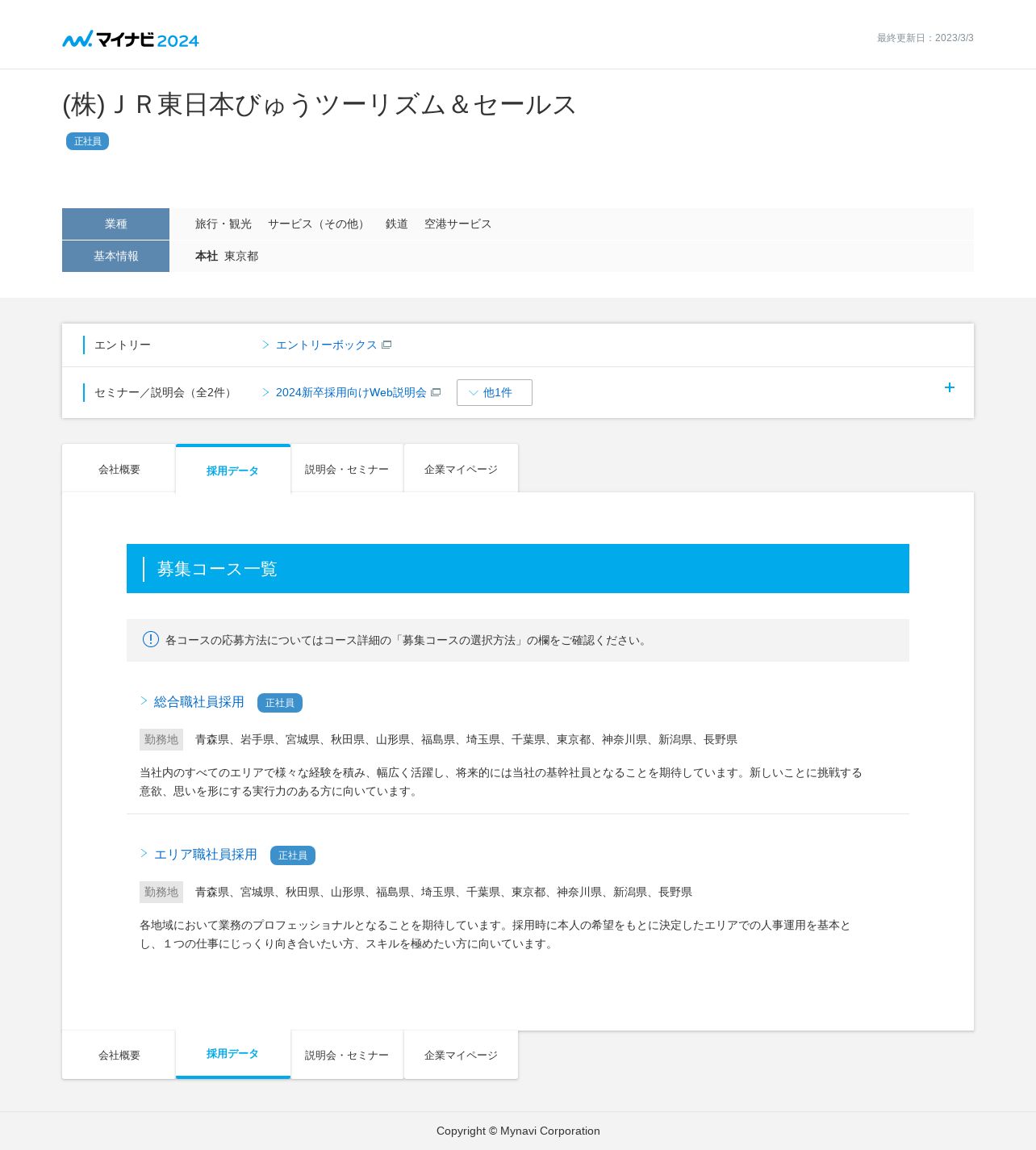Select top 採用データ tab

(x=233, y=470)
